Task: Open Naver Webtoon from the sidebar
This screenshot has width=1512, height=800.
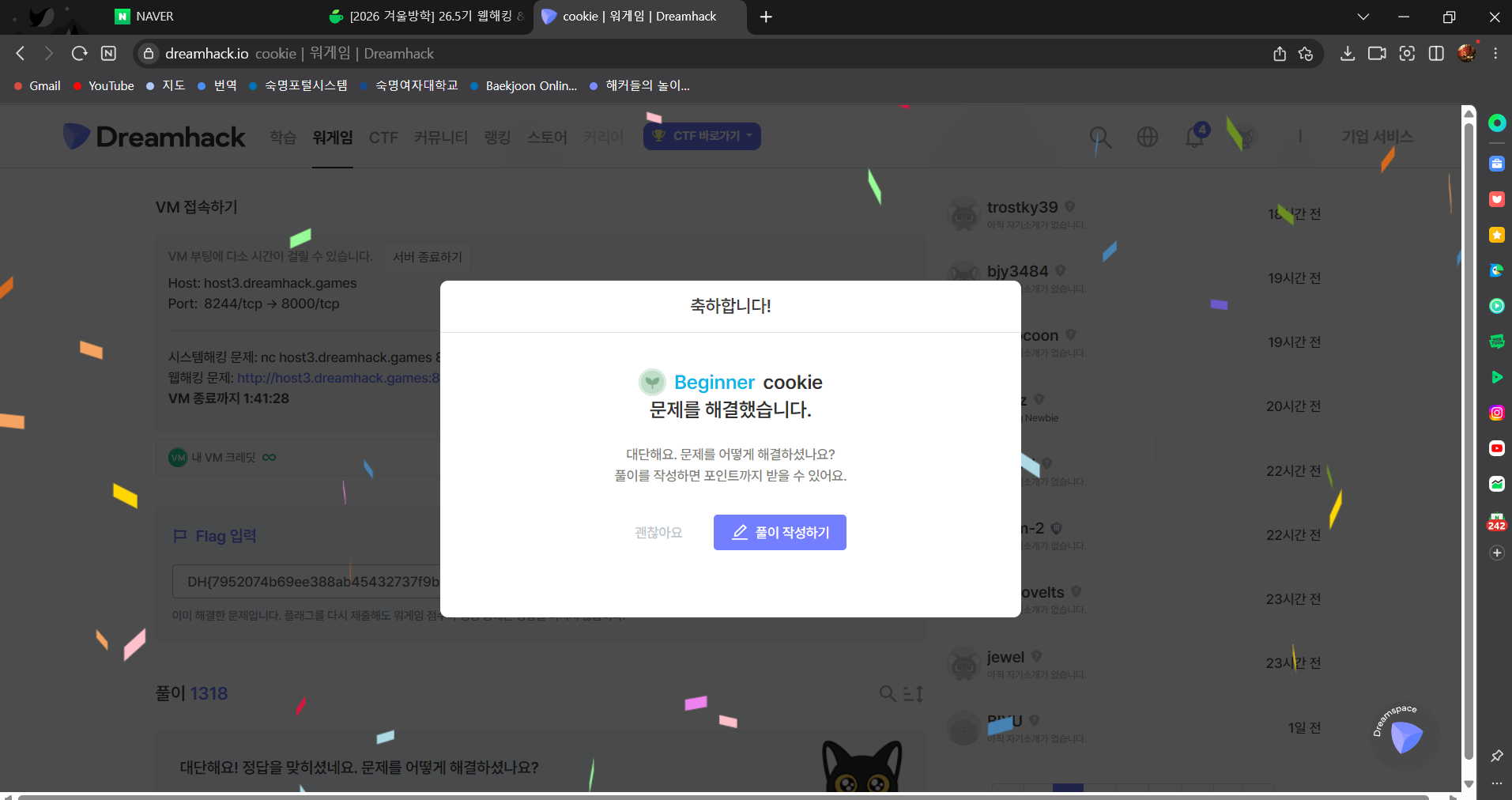Action: coord(1496,342)
